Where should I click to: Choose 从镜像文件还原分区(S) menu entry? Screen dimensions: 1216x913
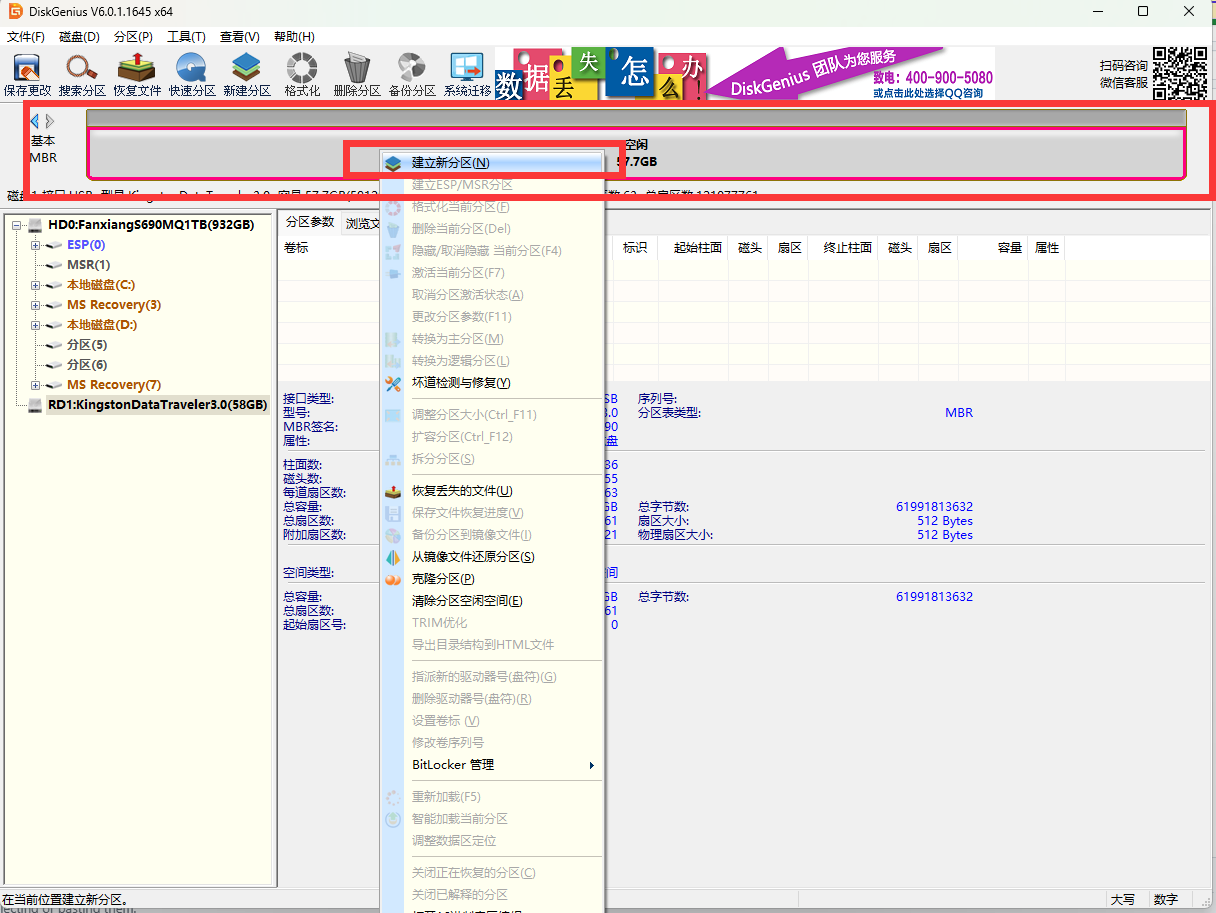tap(493, 557)
